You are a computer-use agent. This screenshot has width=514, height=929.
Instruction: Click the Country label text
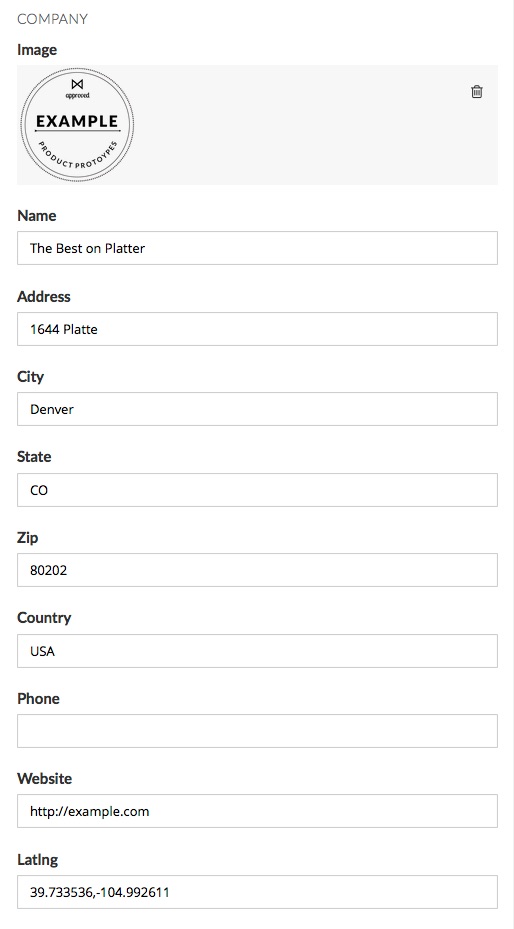coord(44,618)
